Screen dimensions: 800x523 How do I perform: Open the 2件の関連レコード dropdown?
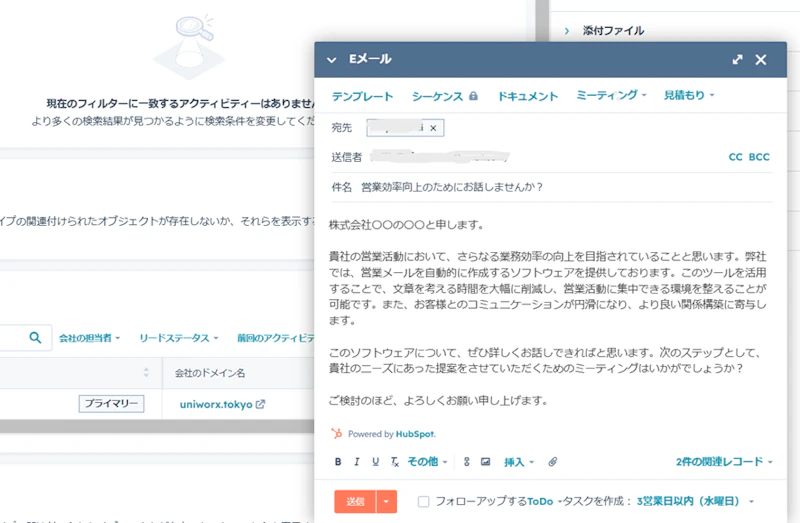pyautogui.click(x=724, y=462)
